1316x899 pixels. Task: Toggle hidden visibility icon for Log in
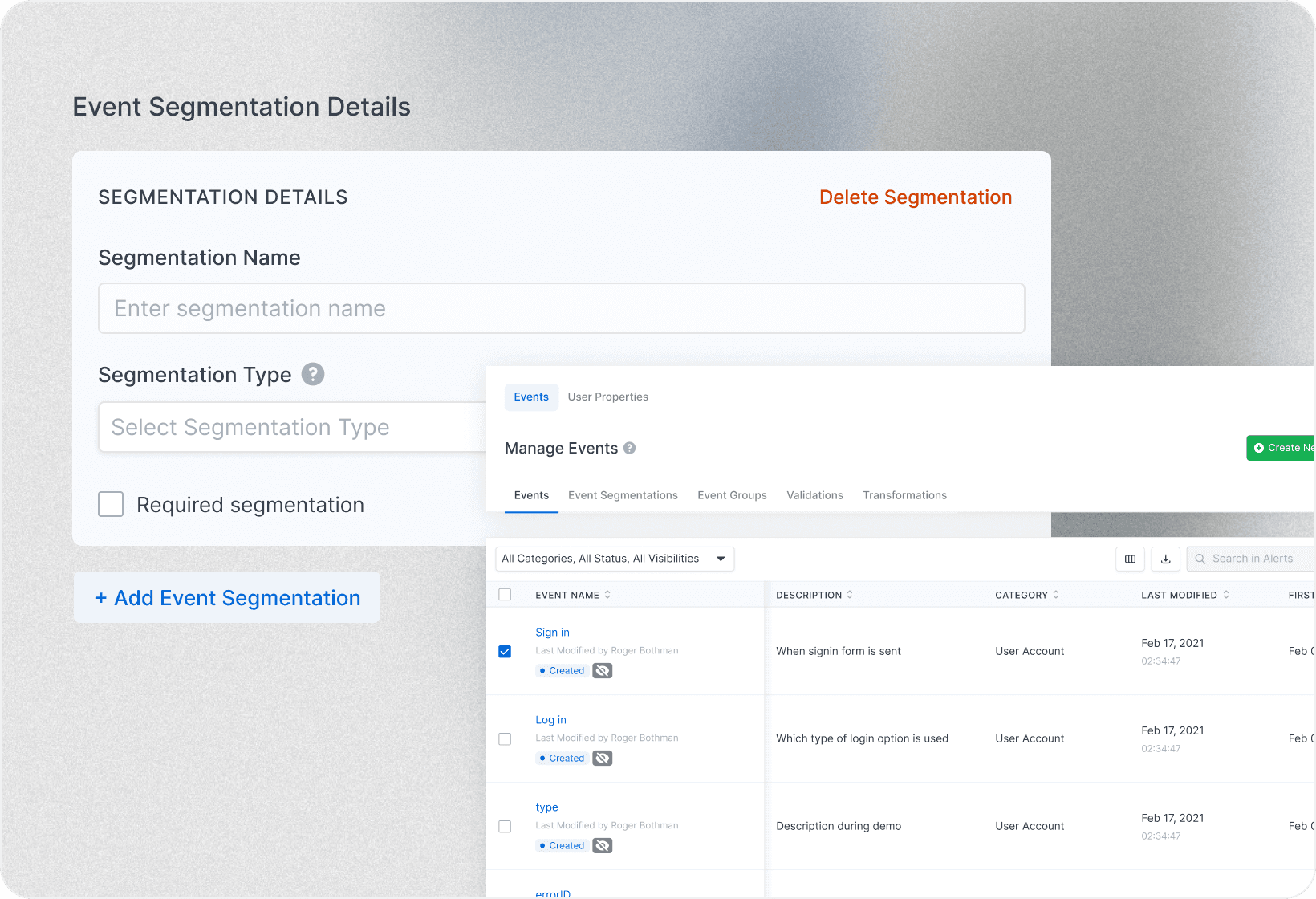pos(603,759)
